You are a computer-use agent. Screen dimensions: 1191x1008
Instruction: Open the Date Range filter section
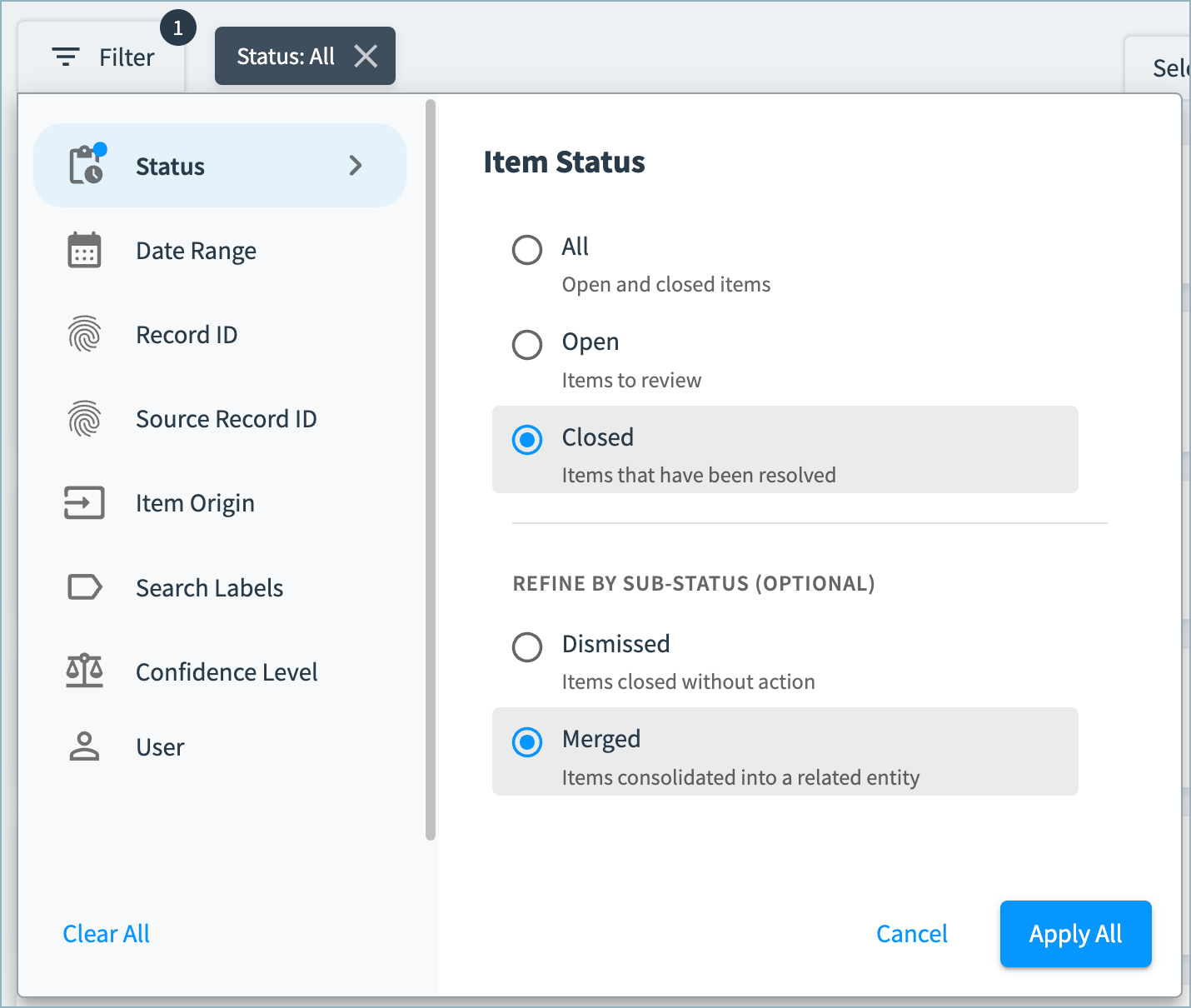[220, 250]
